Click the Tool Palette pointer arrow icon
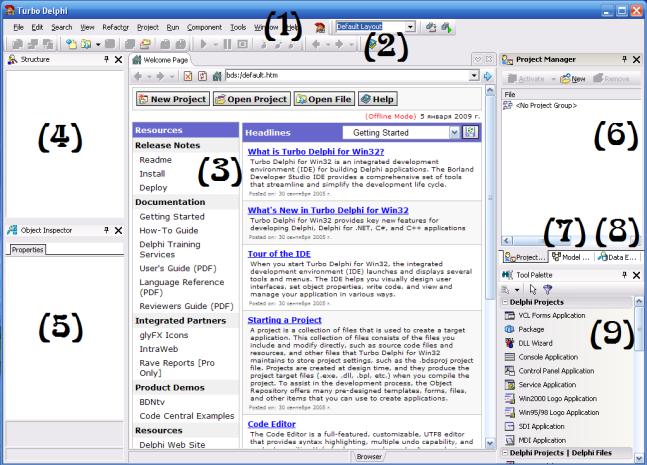 click(x=533, y=289)
